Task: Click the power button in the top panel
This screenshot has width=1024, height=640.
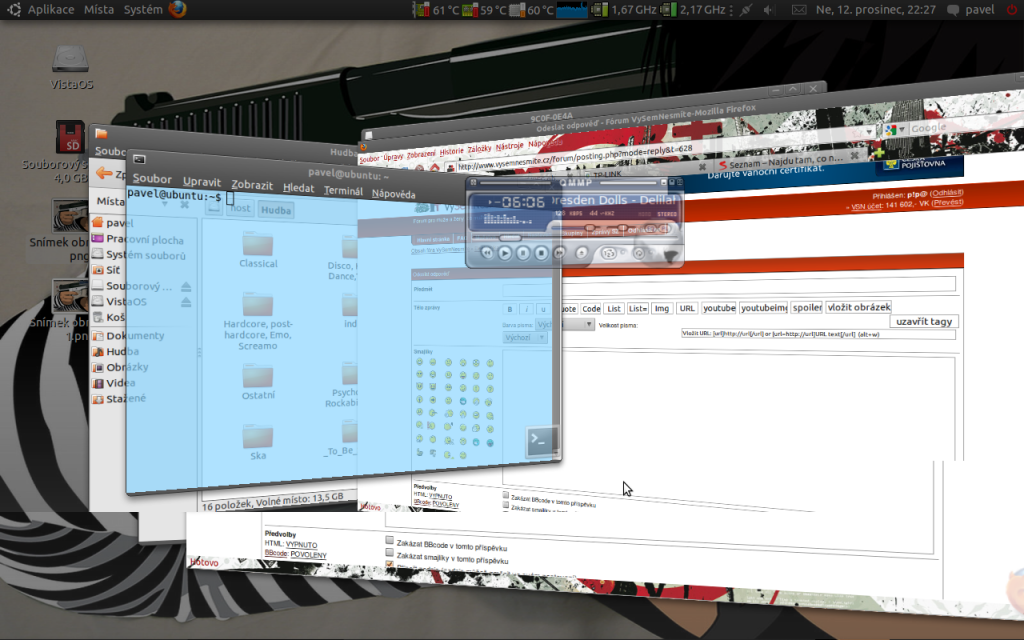Action: [1012, 10]
